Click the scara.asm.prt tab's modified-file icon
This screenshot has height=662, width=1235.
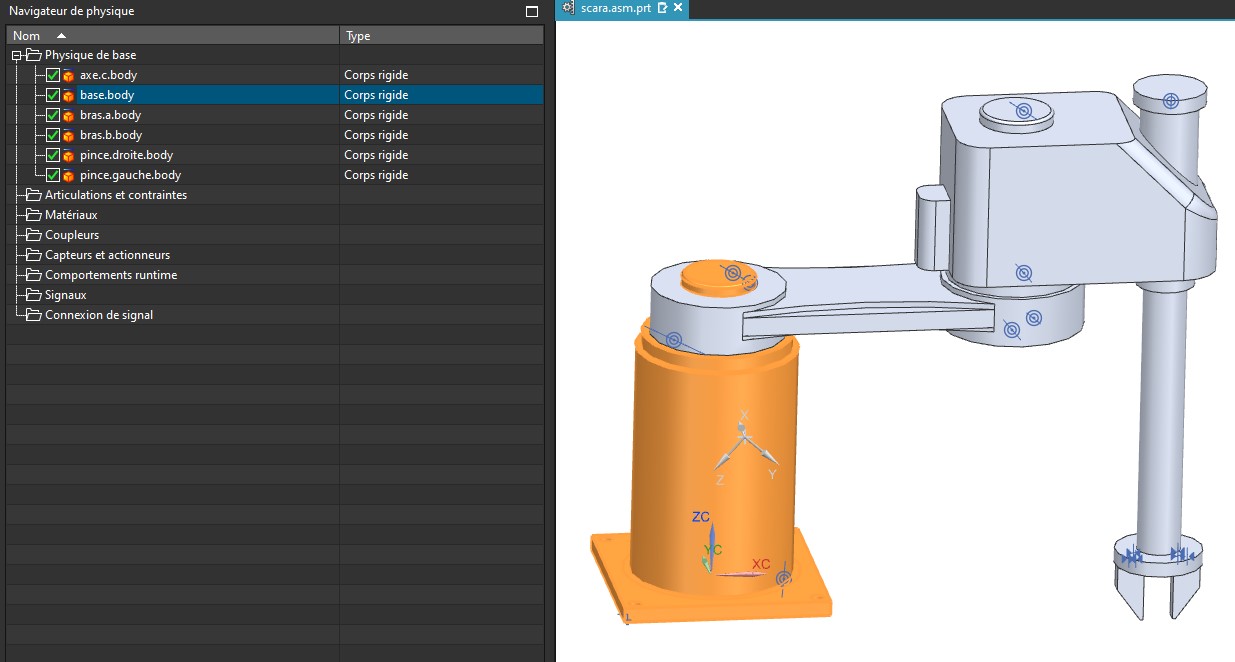click(x=662, y=8)
